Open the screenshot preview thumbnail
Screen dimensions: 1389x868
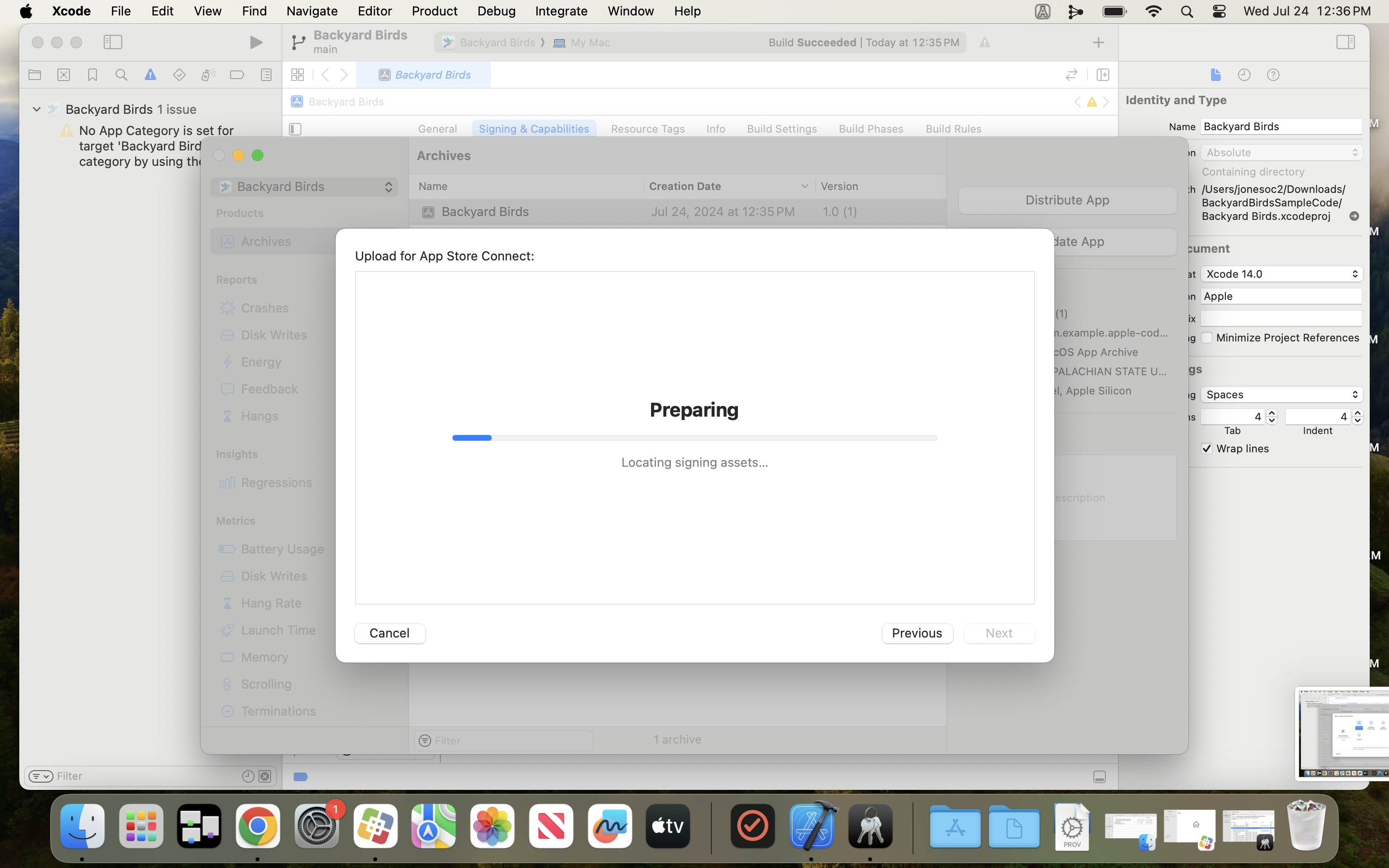click(1342, 734)
